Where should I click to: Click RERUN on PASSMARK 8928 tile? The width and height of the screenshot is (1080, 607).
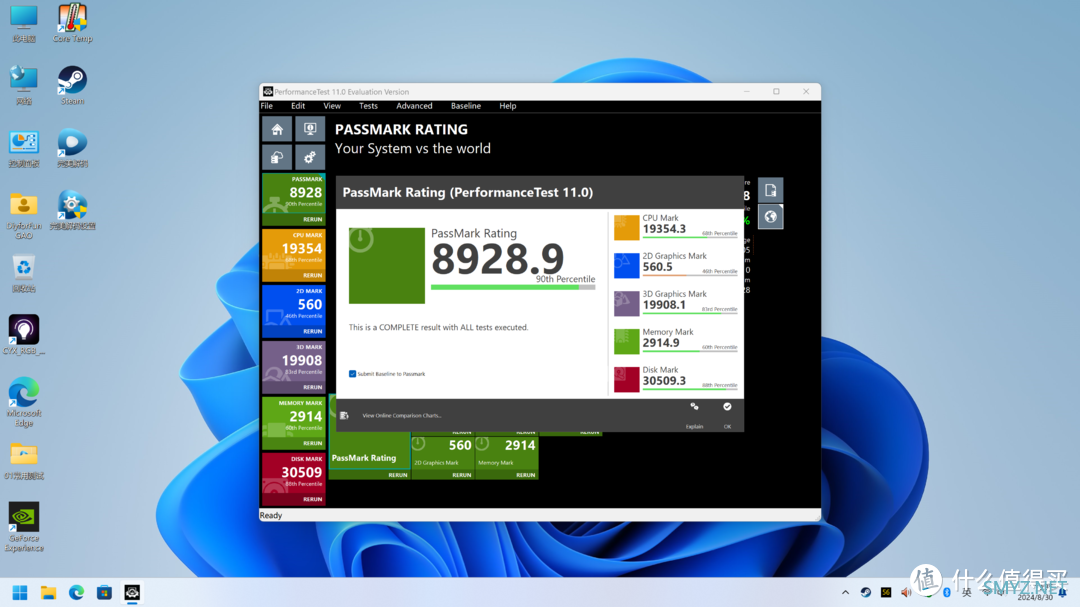313,219
